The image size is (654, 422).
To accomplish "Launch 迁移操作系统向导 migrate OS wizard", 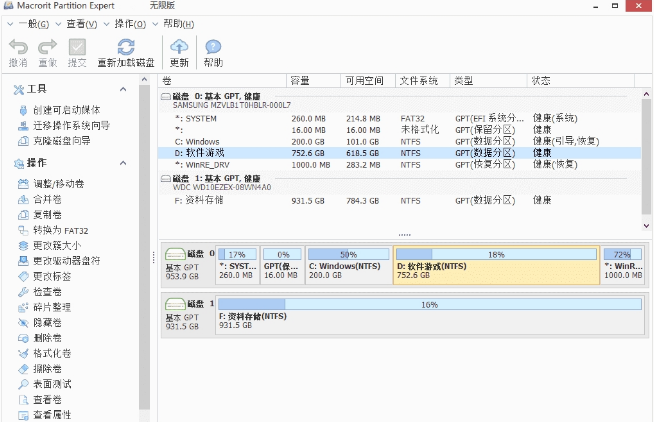I will click(64, 126).
